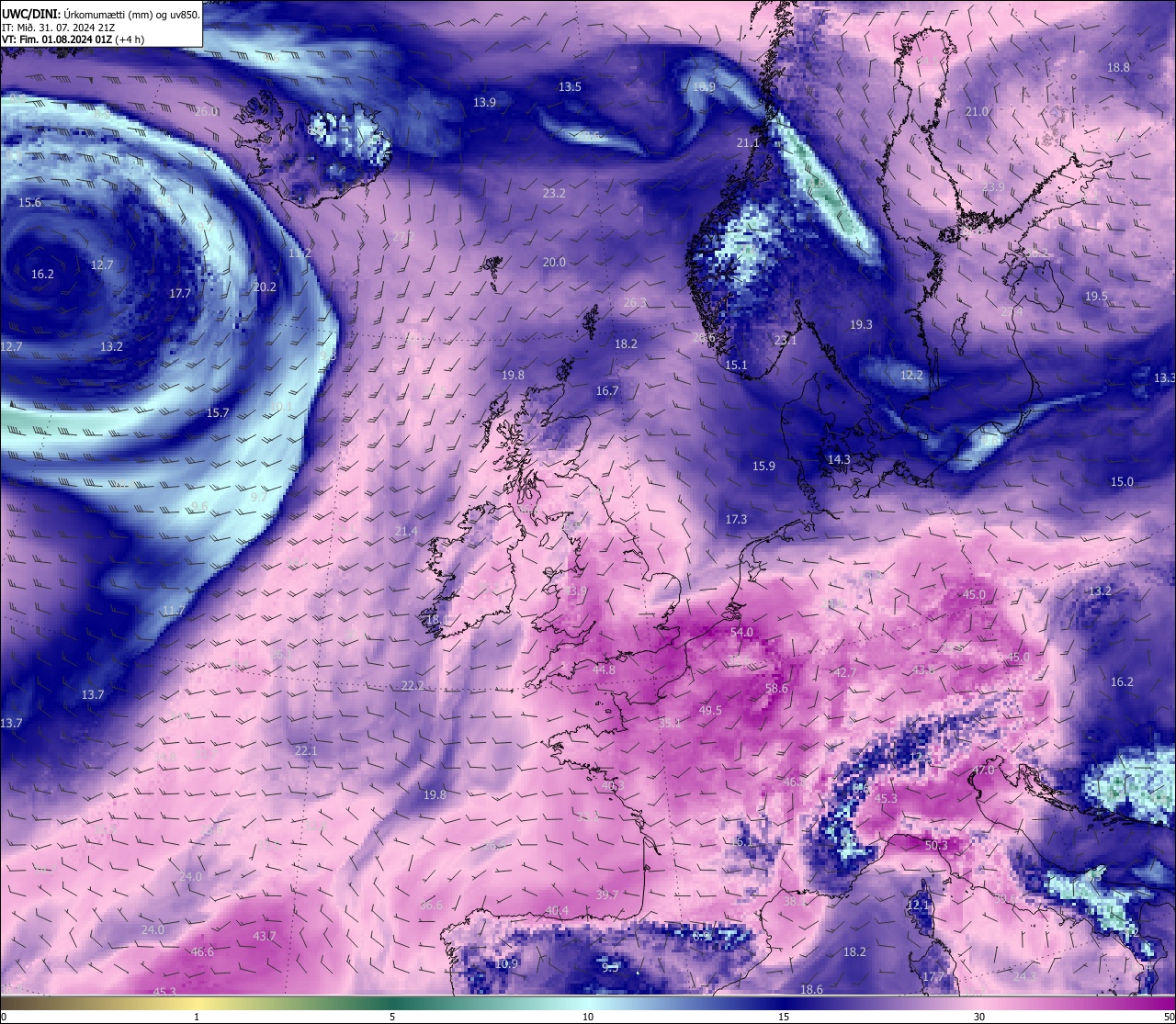Click the 49.5 value label
Viewport: 1176px width, 1024px height.
[710, 711]
